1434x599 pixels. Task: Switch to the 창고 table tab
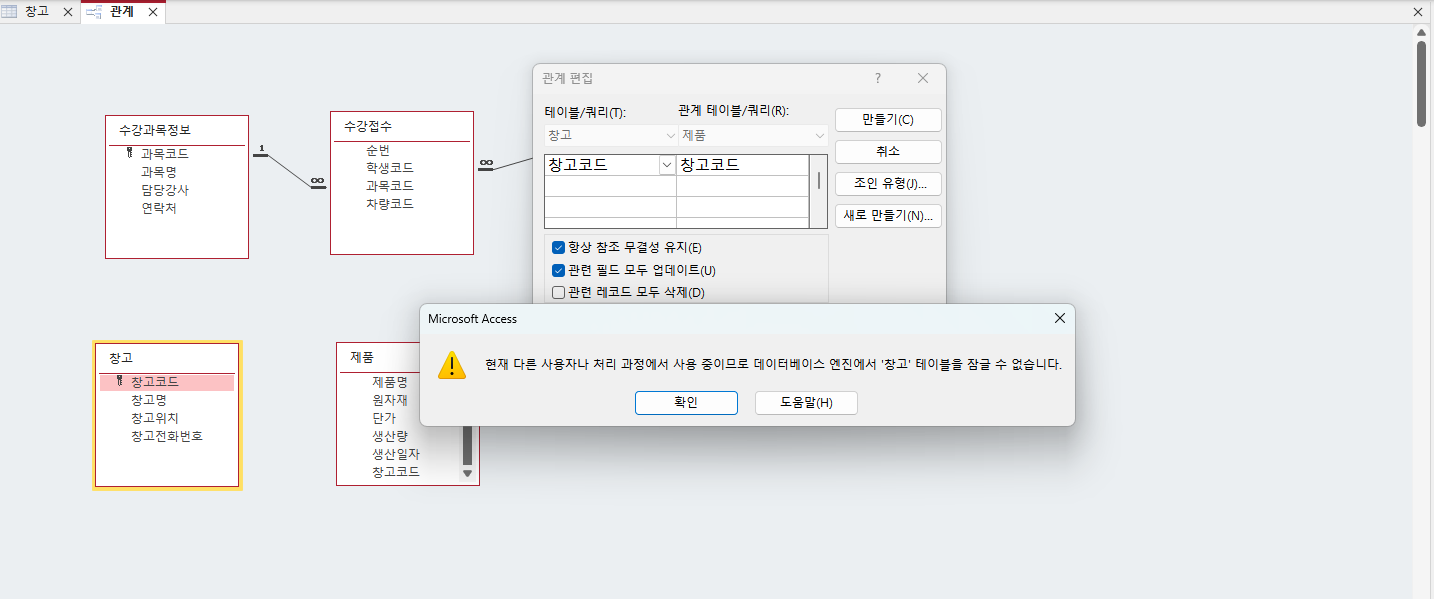[x=36, y=12]
